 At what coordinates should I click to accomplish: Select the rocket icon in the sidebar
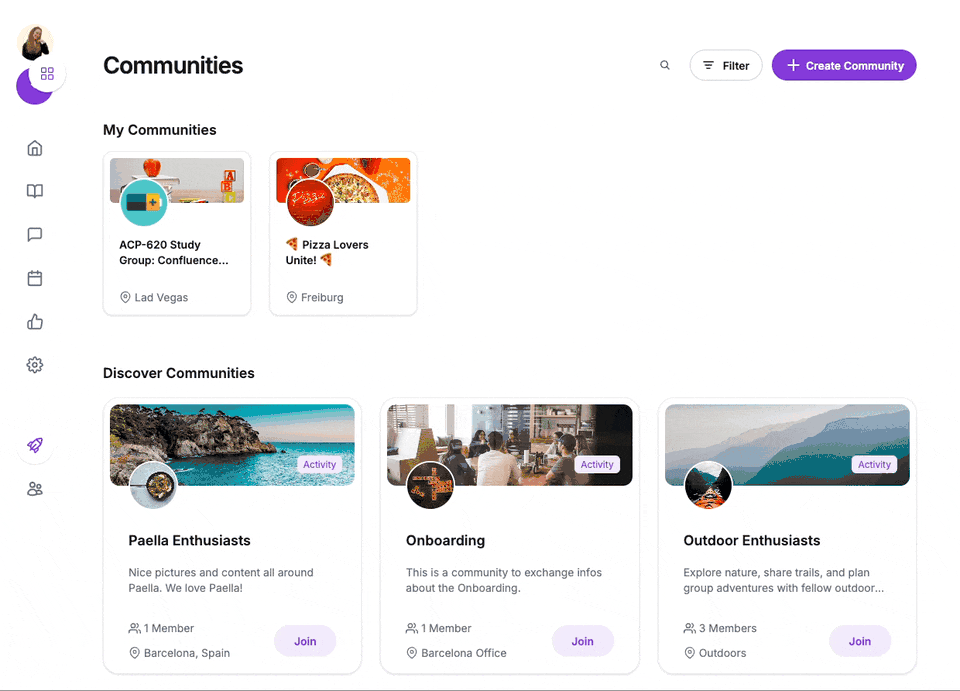pos(34,445)
